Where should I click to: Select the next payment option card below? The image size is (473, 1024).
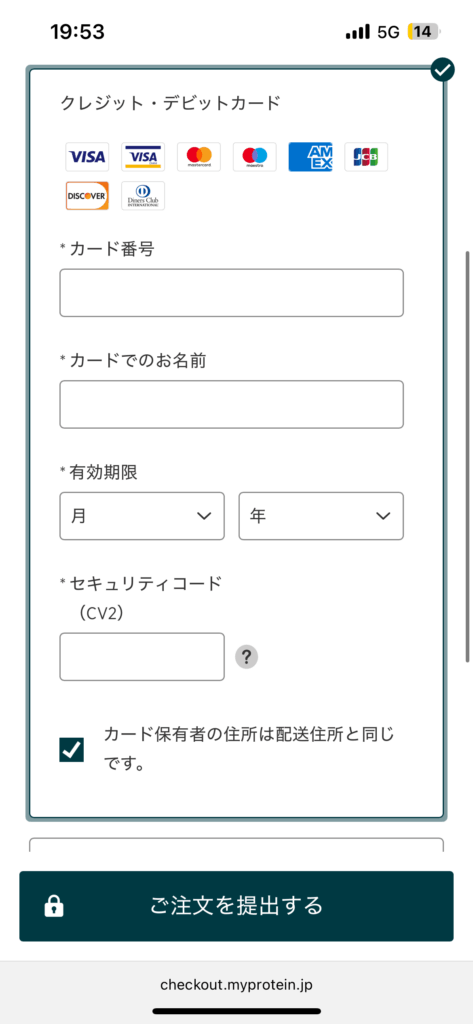[236, 844]
